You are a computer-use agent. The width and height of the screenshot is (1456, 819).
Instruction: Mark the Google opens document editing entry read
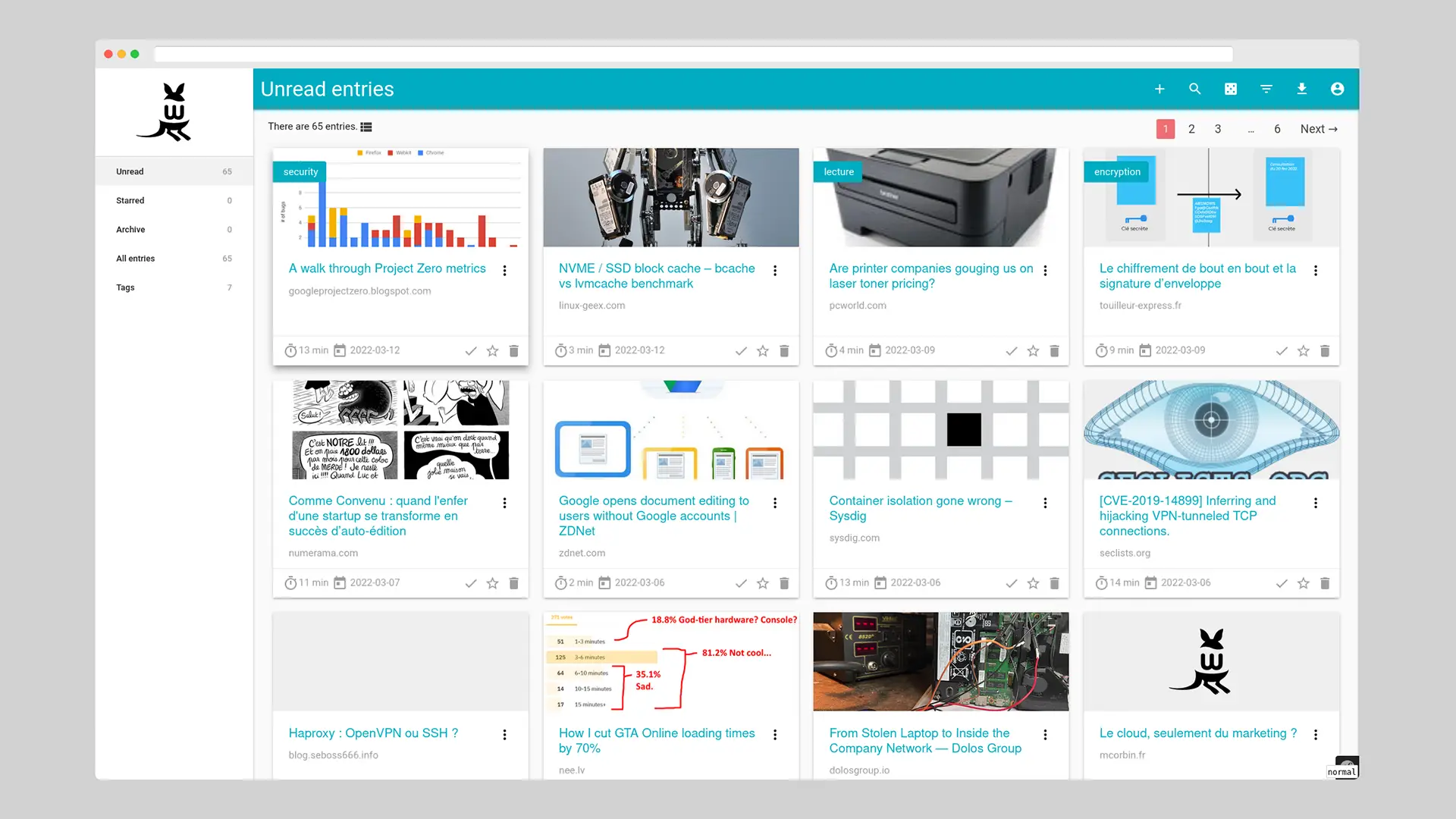pyautogui.click(x=741, y=583)
